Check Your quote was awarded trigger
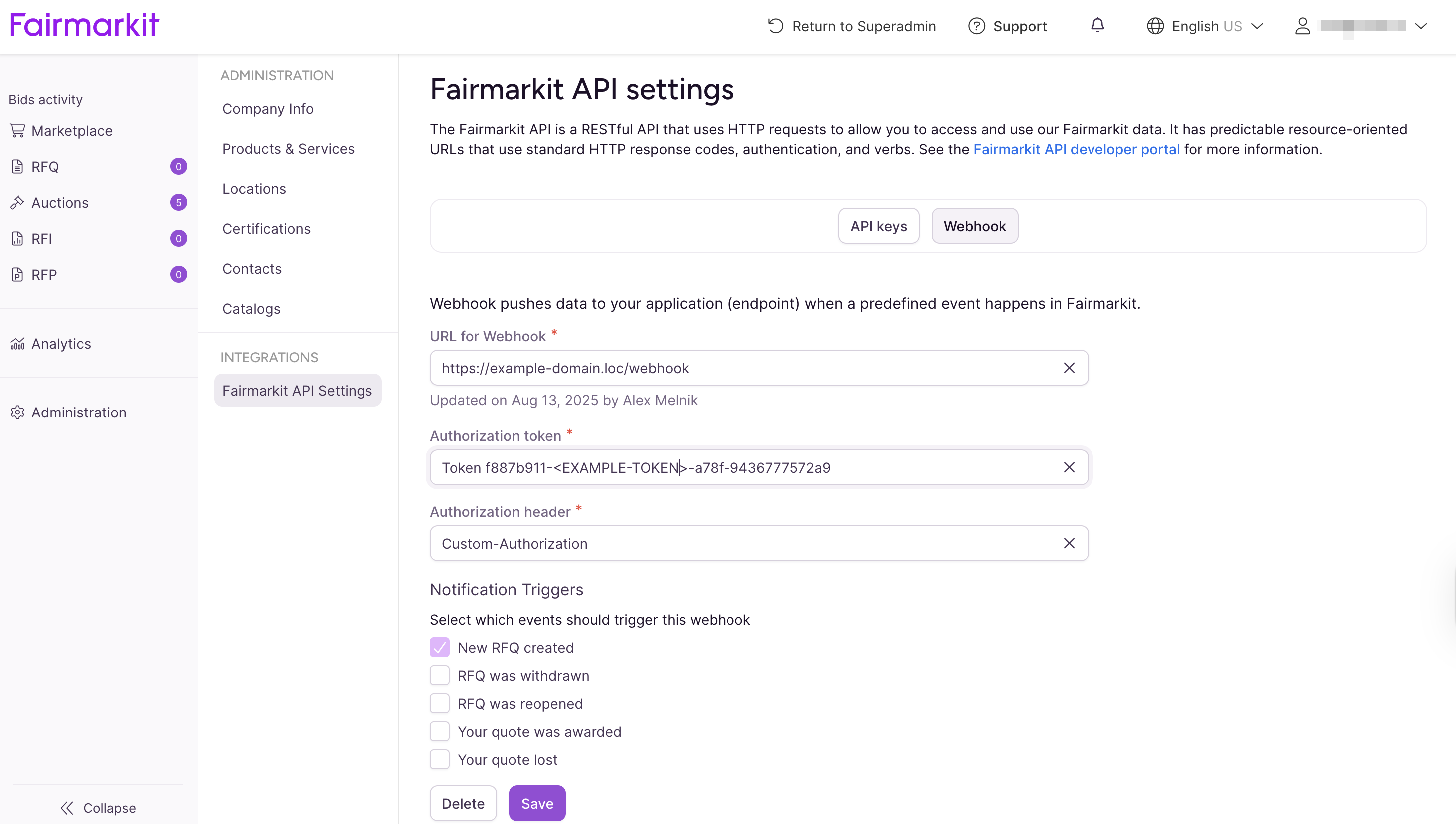Screen dimensions: 1456x824 [x=439, y=731]
